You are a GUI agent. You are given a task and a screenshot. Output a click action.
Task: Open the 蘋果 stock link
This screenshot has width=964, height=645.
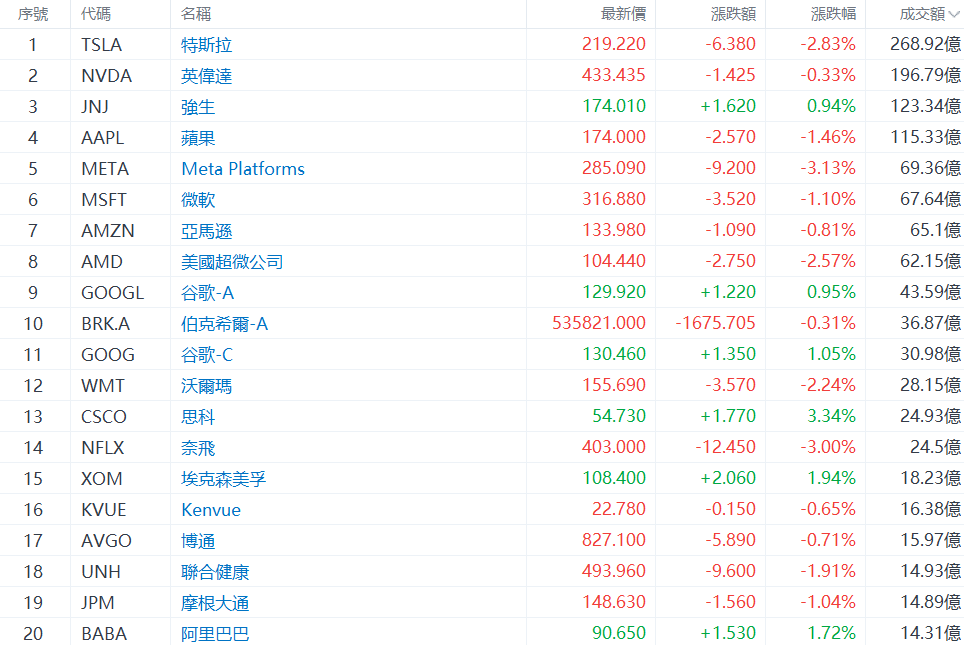(198, 138)
